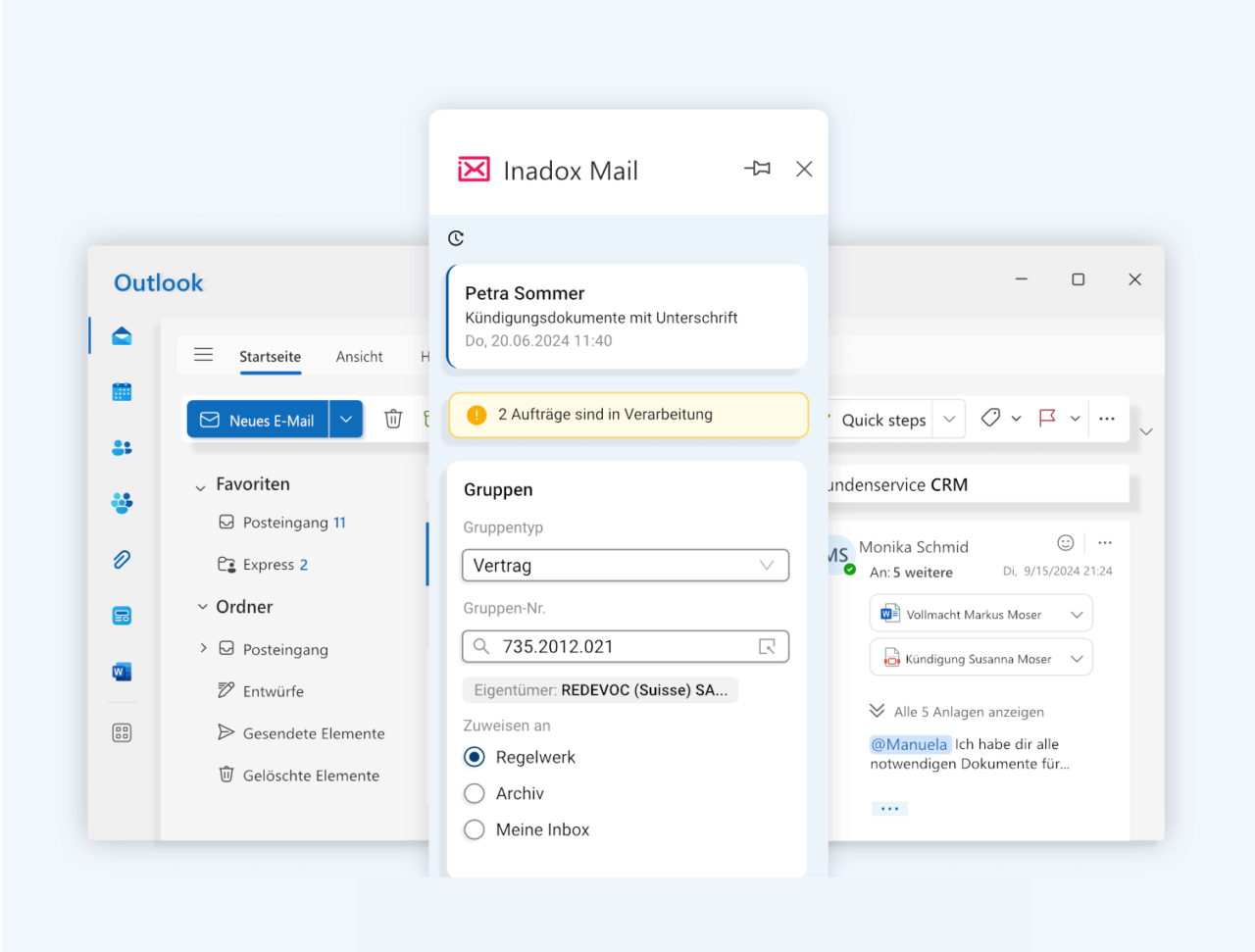Click the @Manuela mention
The width and height of the screenshot is (1255, 952).
coord(910,744)
